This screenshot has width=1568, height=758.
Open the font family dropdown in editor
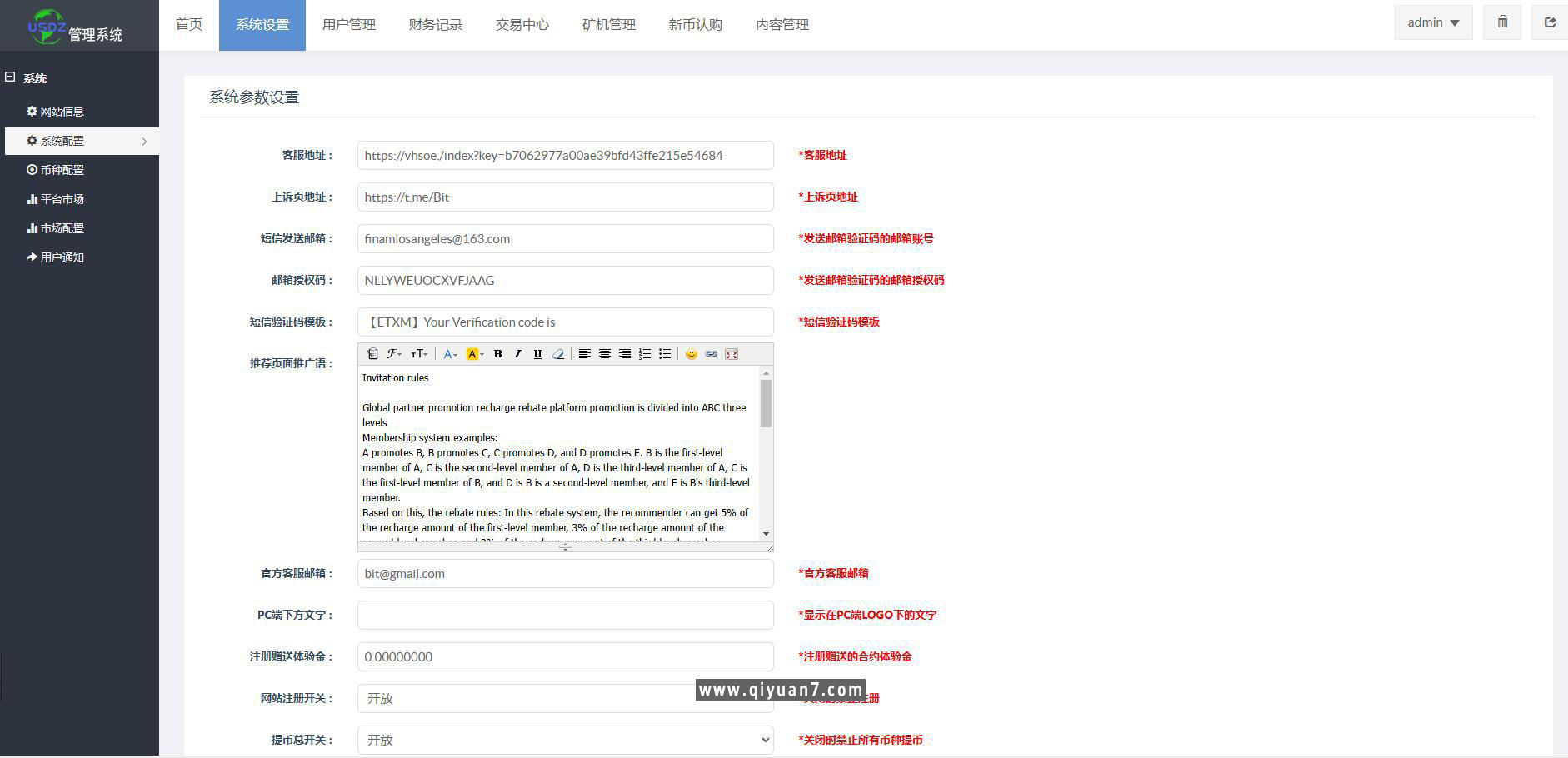394,354
